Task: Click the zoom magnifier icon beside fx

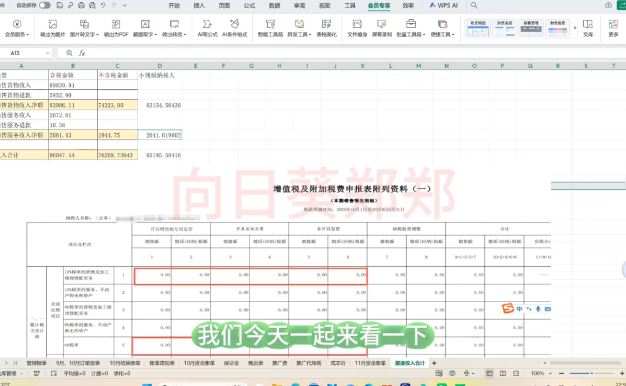Action: 69,53
